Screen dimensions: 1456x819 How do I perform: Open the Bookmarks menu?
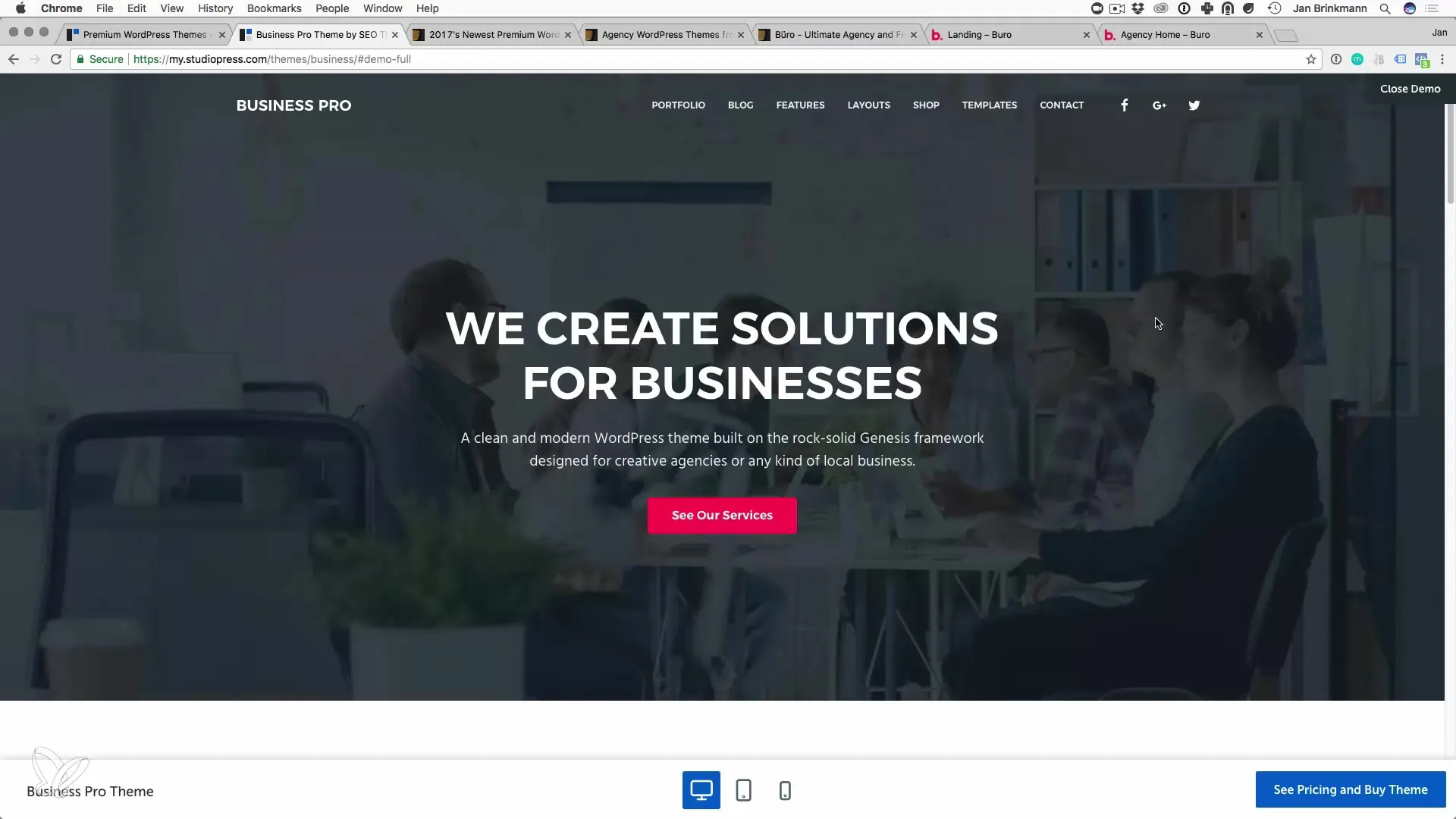274,8
